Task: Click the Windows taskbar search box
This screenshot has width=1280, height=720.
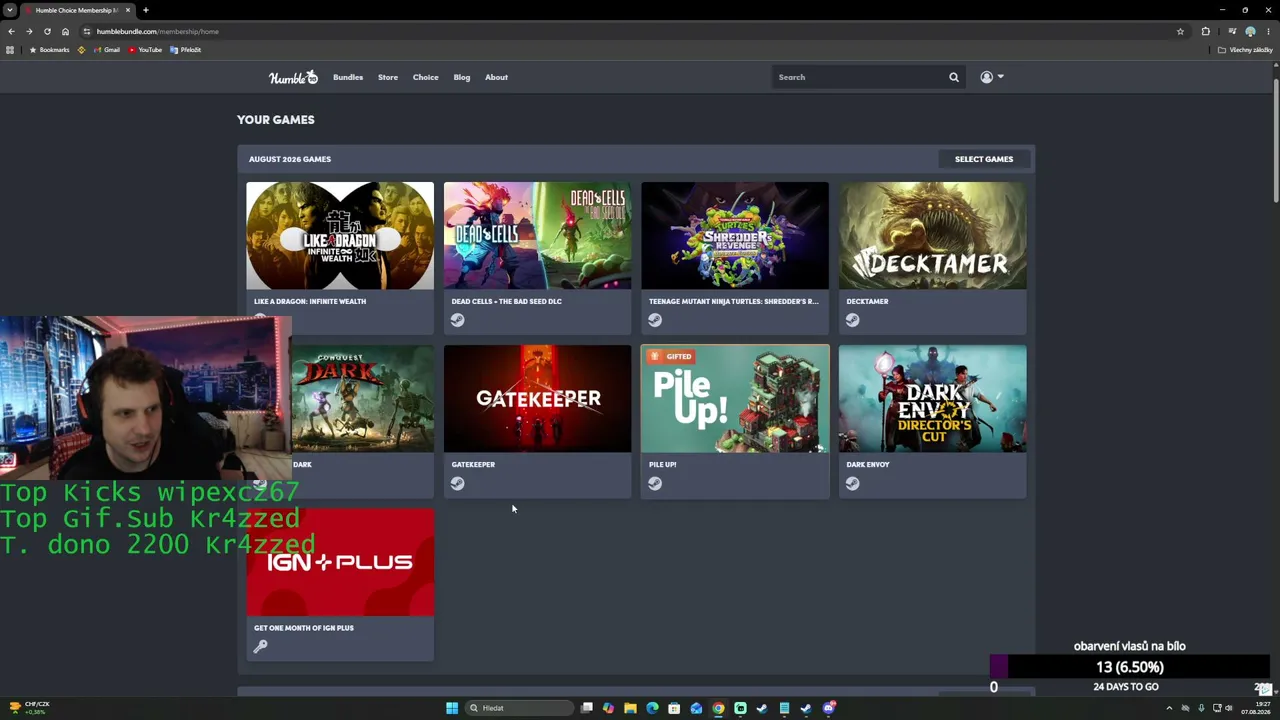Action: 520,708
